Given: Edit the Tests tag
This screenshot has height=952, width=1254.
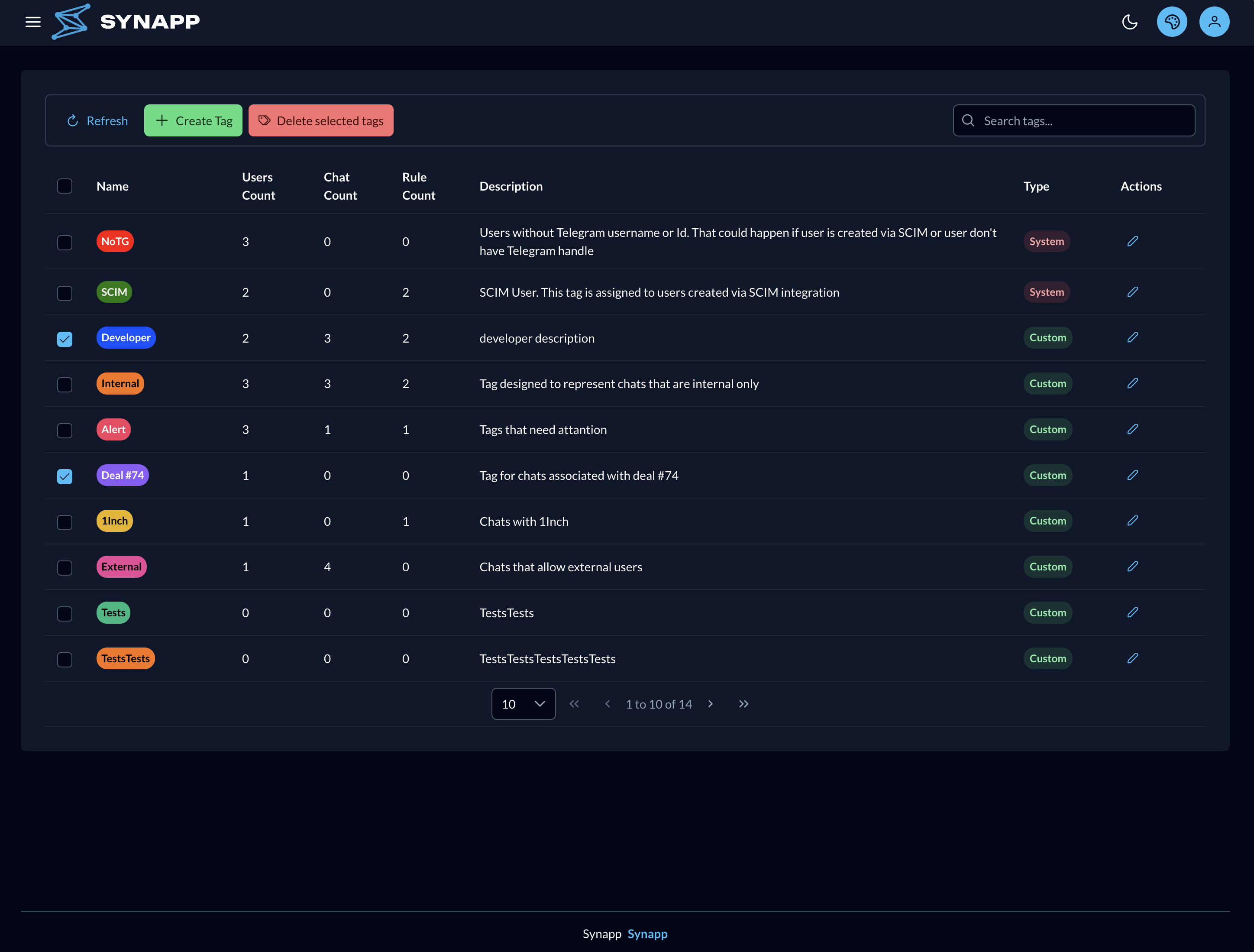Looking at the screenshot, I should point(1132,613).
